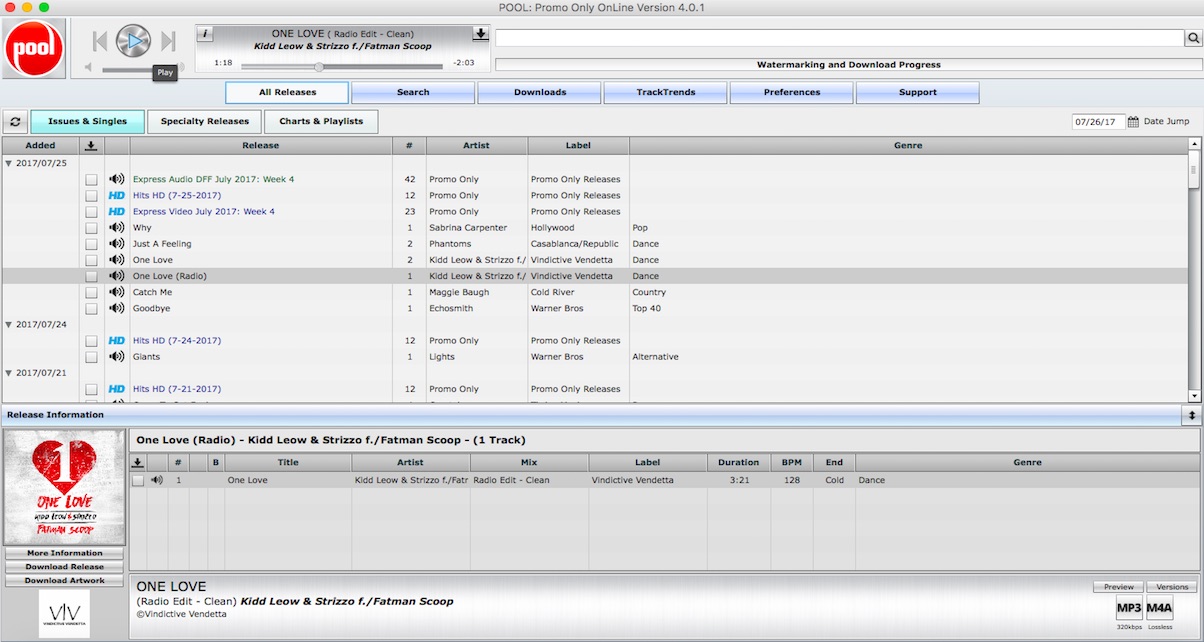Image resolution: width=1204 pixels, height=642 pixels.
Task: Click speaker icon for One Love (Radio)
Action: click(x=117, y=276)
